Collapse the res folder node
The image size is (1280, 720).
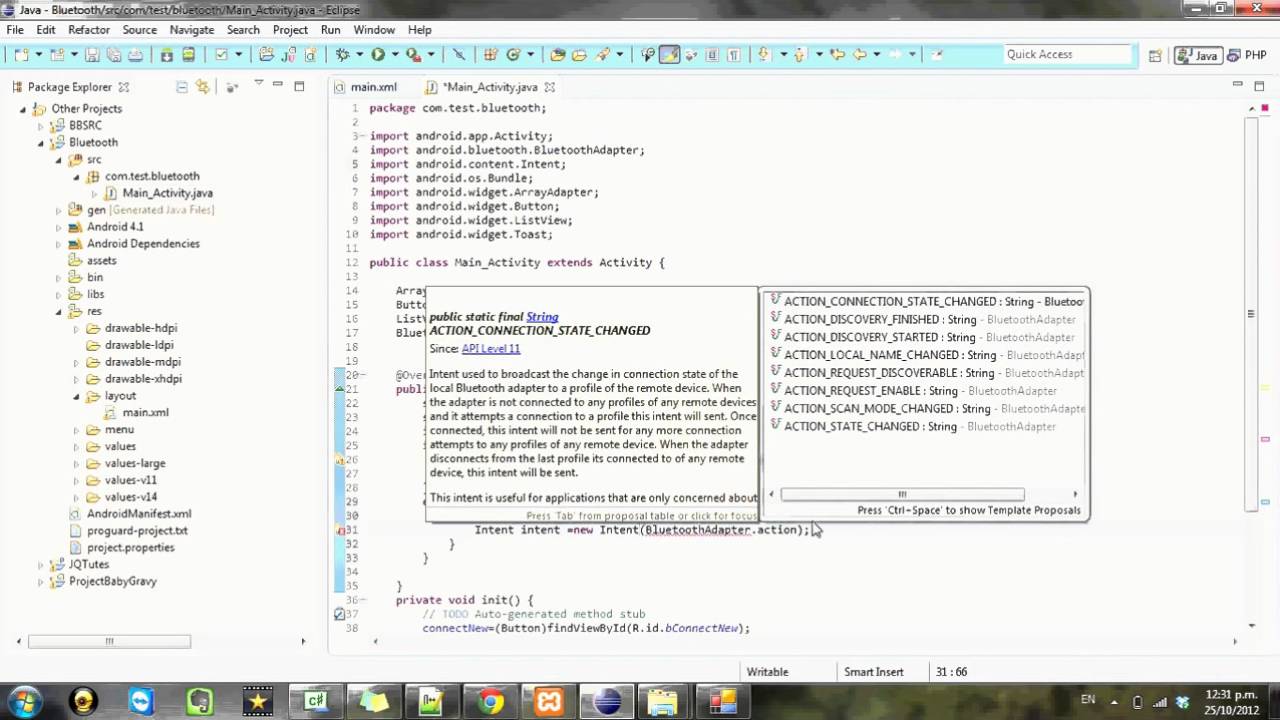[x=59, y=312]
